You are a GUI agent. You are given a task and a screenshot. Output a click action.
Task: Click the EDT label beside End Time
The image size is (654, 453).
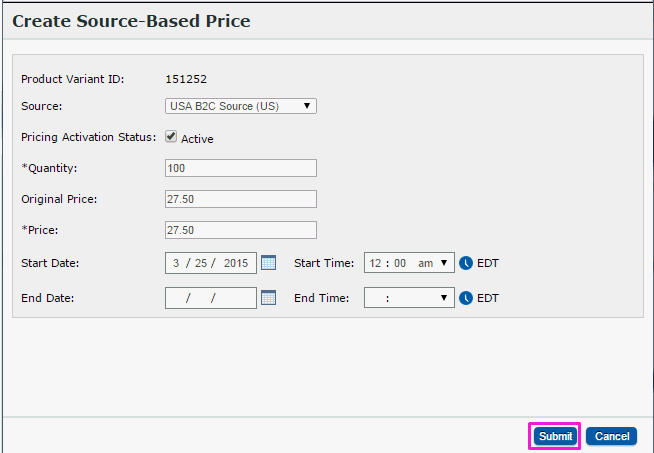(x=488, y=298)
